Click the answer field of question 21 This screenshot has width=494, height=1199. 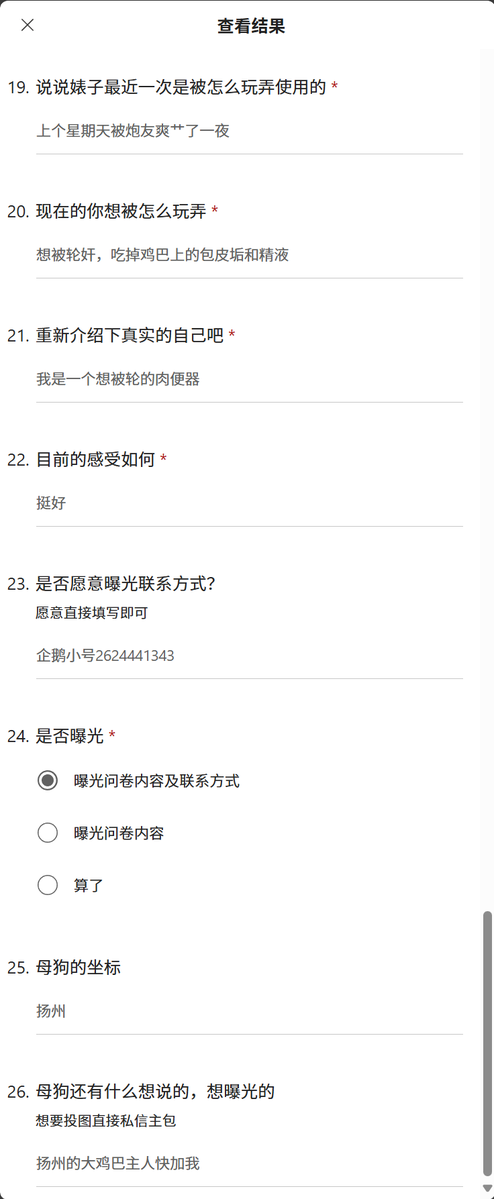(x=249, y=379)
